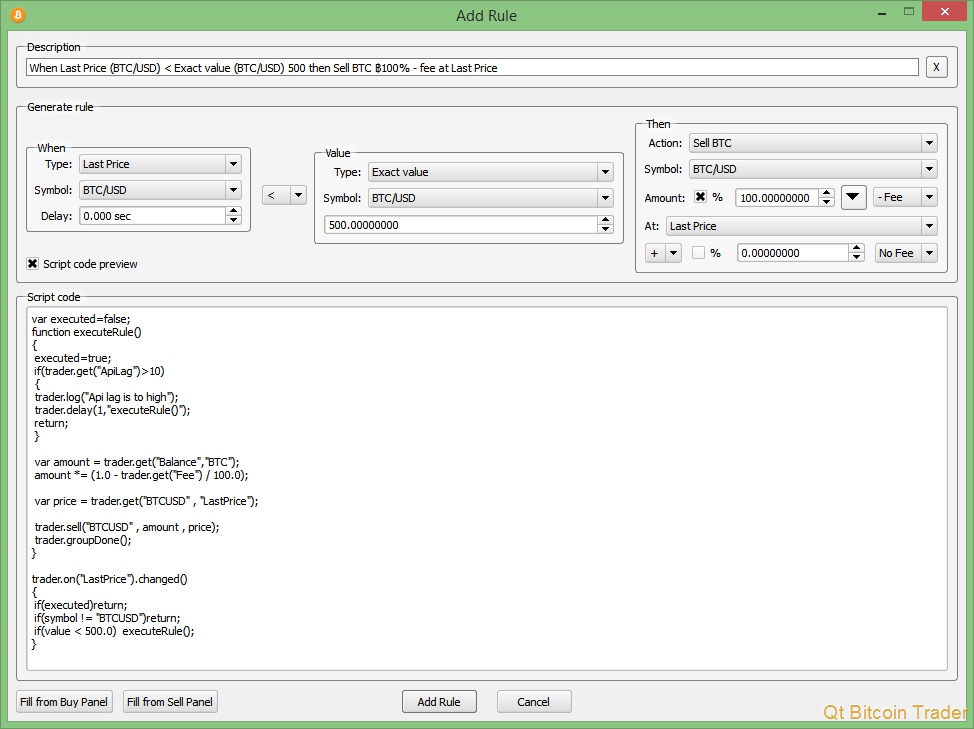Image resolution: width=974 pixels, height=729 pixels.
Task: Increase the Delay spinner value
Action: pos(233,211)
